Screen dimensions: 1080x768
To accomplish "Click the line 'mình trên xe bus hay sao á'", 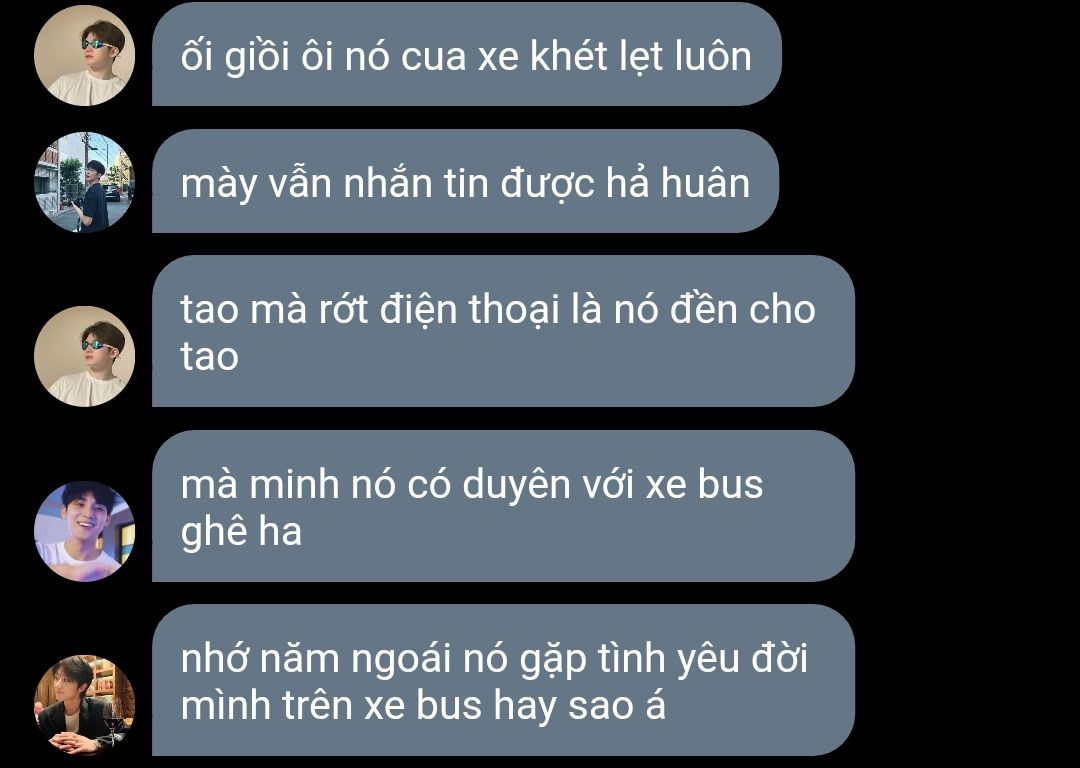I will (x=423, y=706).
